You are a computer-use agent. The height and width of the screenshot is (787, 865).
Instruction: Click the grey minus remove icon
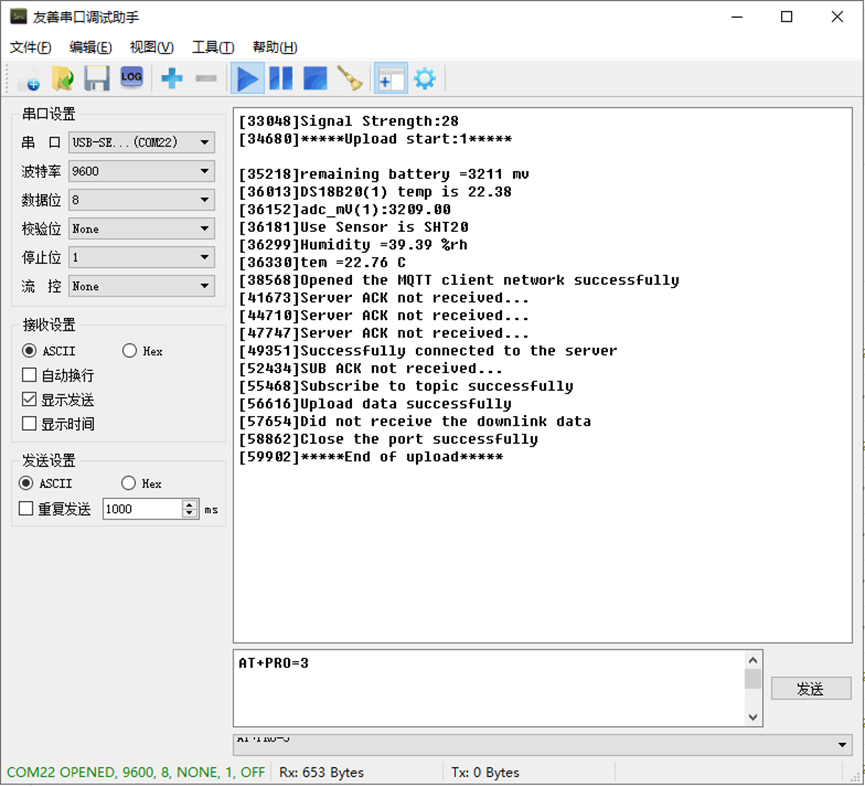[206, 78]
